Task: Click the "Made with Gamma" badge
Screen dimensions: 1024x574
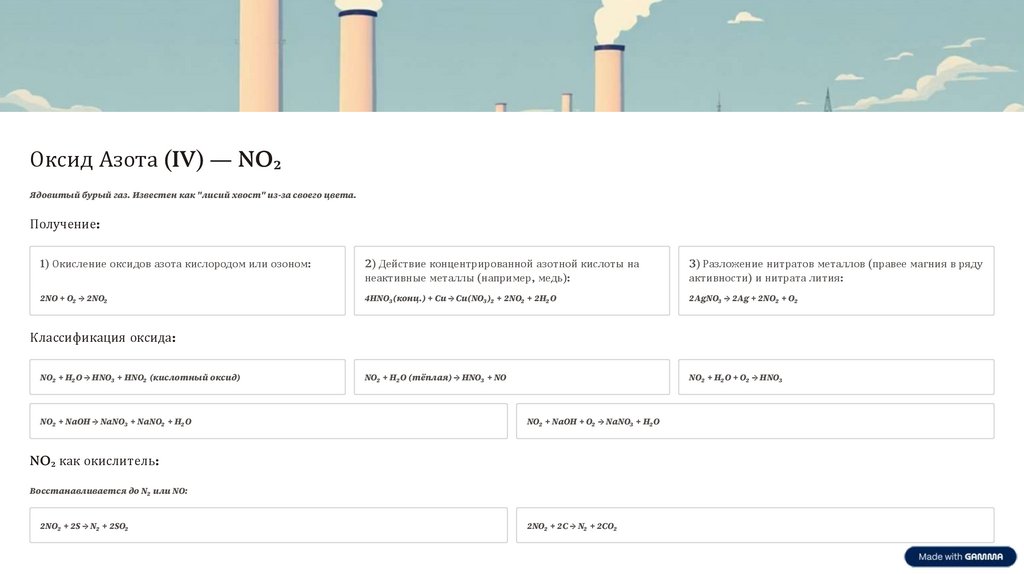Action: (x=960, y=557)
